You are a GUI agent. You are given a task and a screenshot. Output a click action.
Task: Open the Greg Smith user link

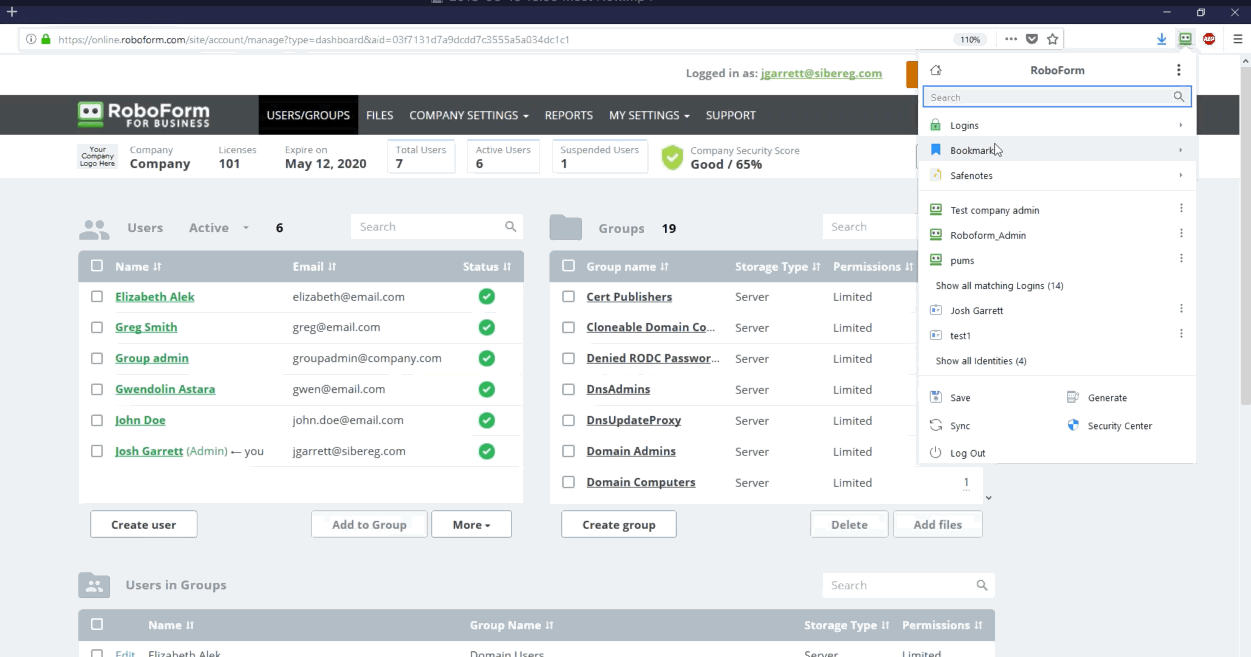(146, 327)
